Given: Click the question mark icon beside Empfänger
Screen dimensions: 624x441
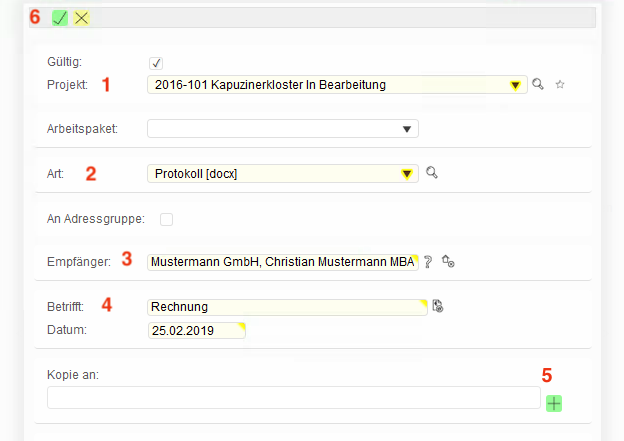Looking at the screenshot, I should click(x=428, y=262).
